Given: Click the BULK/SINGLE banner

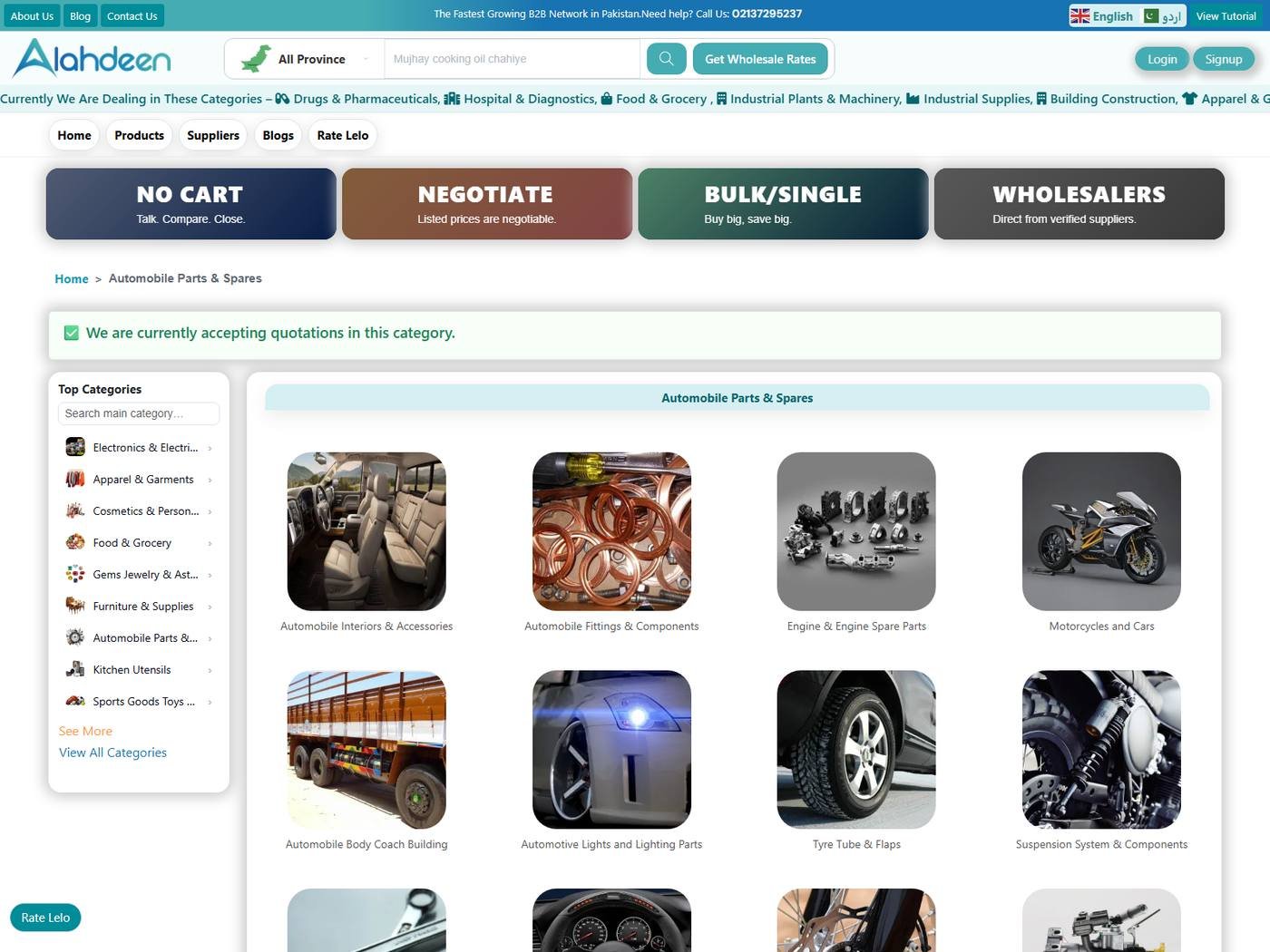Looking at the screenshot, I should (x=783, y=204).
